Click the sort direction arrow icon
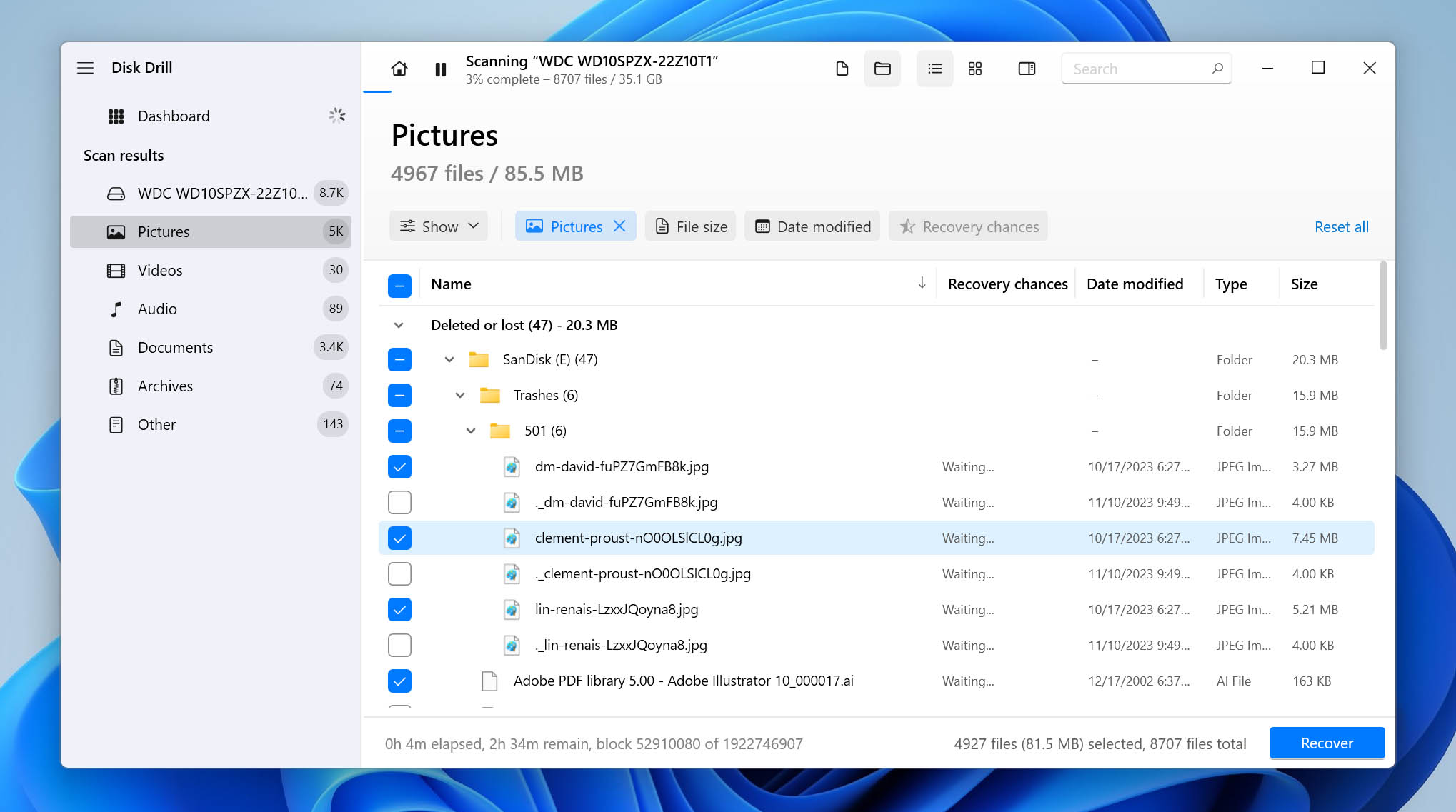Screen dimensions: 1456x812 tap(922, 284)
